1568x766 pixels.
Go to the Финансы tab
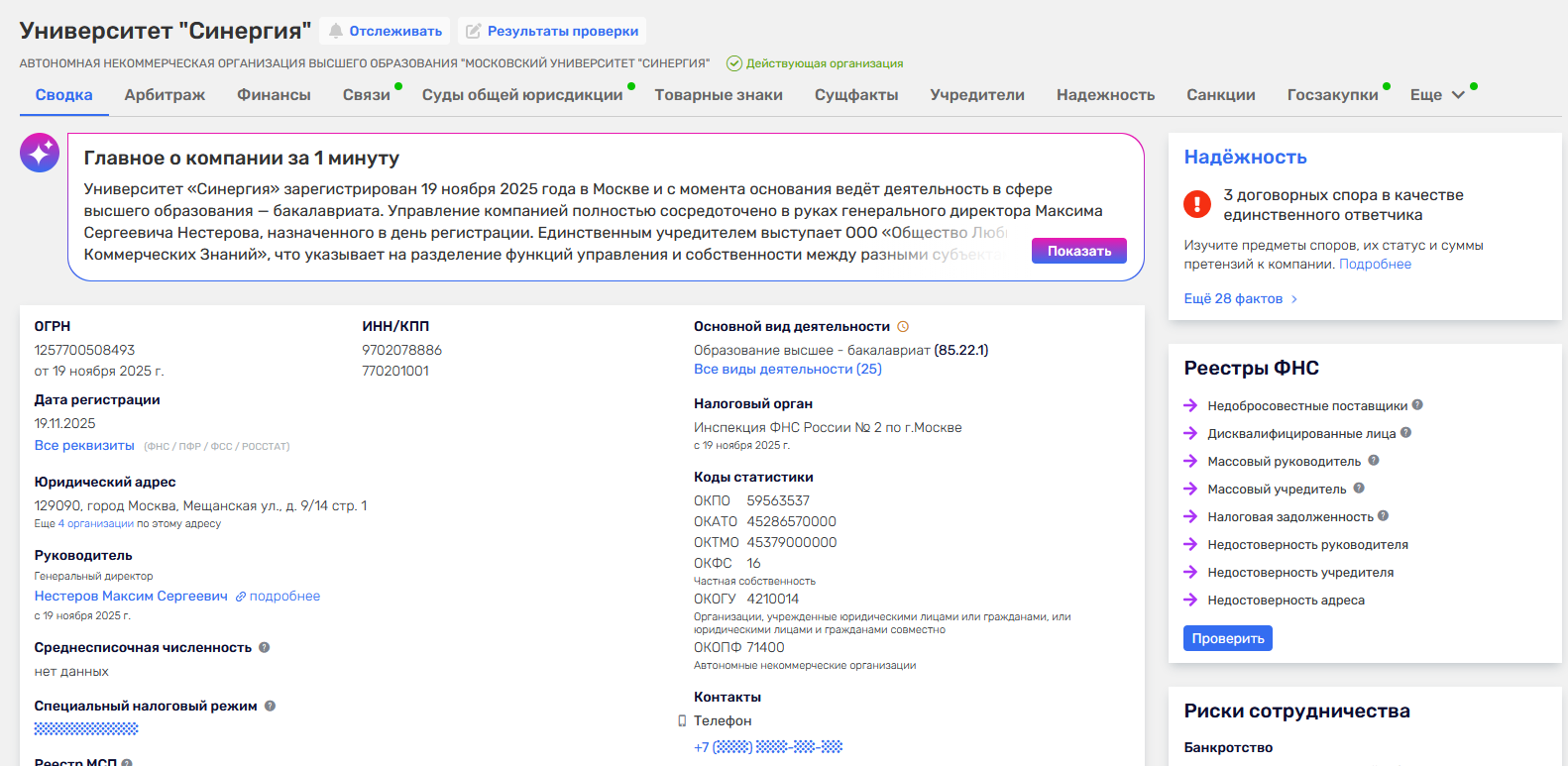(x=274, y=95)
